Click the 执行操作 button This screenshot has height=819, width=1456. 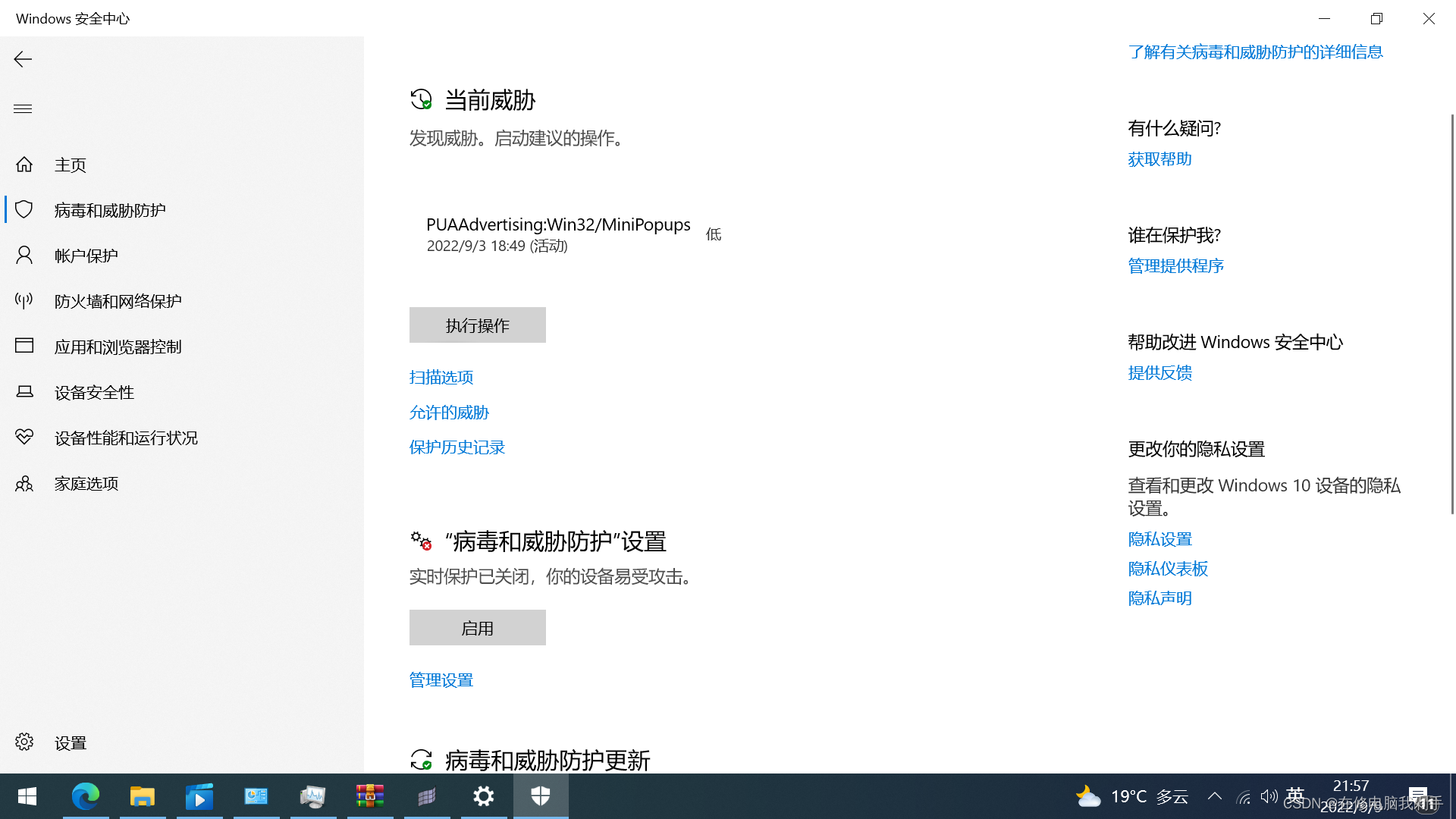tap(477, 325)
